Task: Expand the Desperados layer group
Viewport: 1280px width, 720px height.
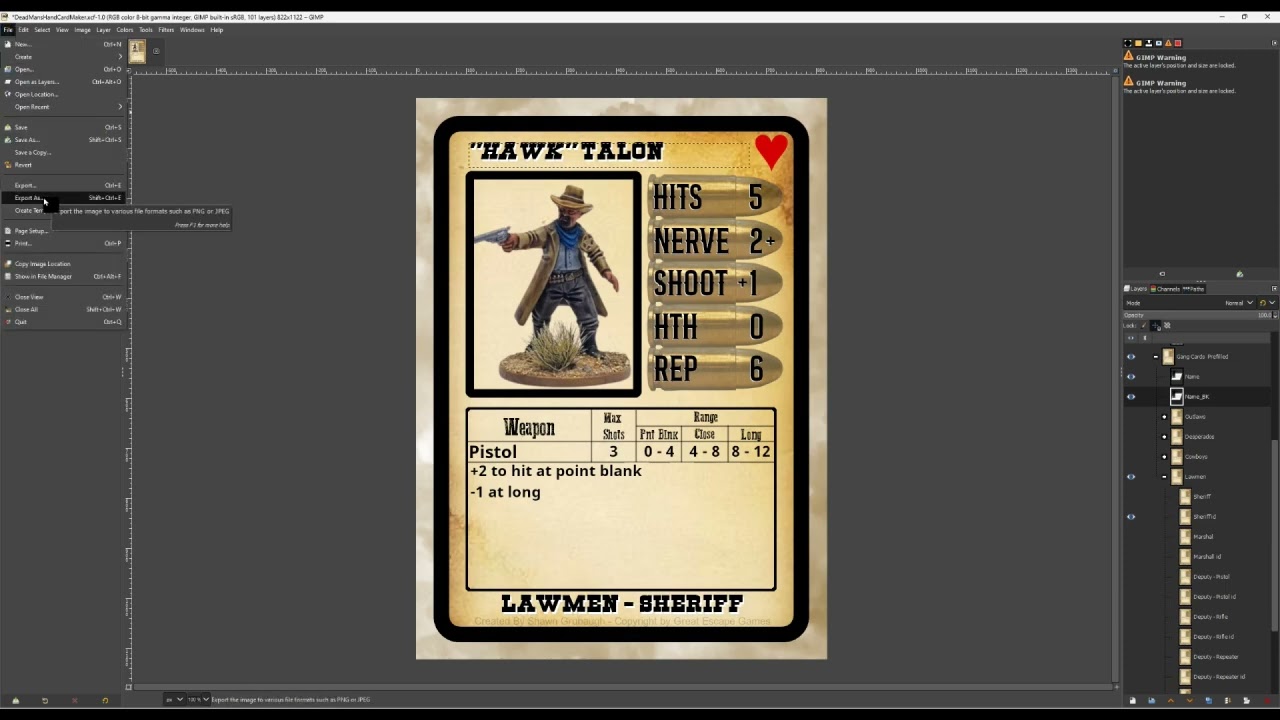Action: click(1164, 437)
